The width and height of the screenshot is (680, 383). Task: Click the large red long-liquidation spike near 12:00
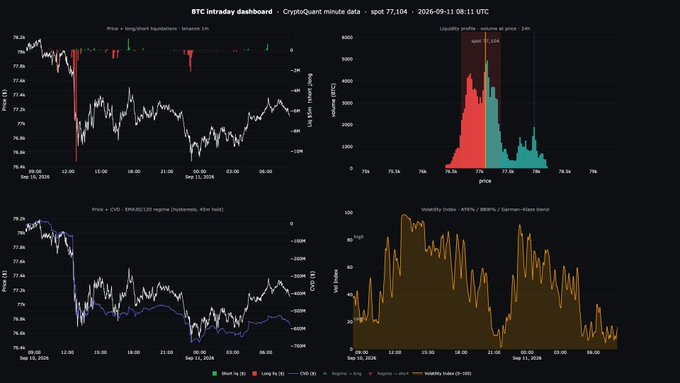tap(75, 105)
